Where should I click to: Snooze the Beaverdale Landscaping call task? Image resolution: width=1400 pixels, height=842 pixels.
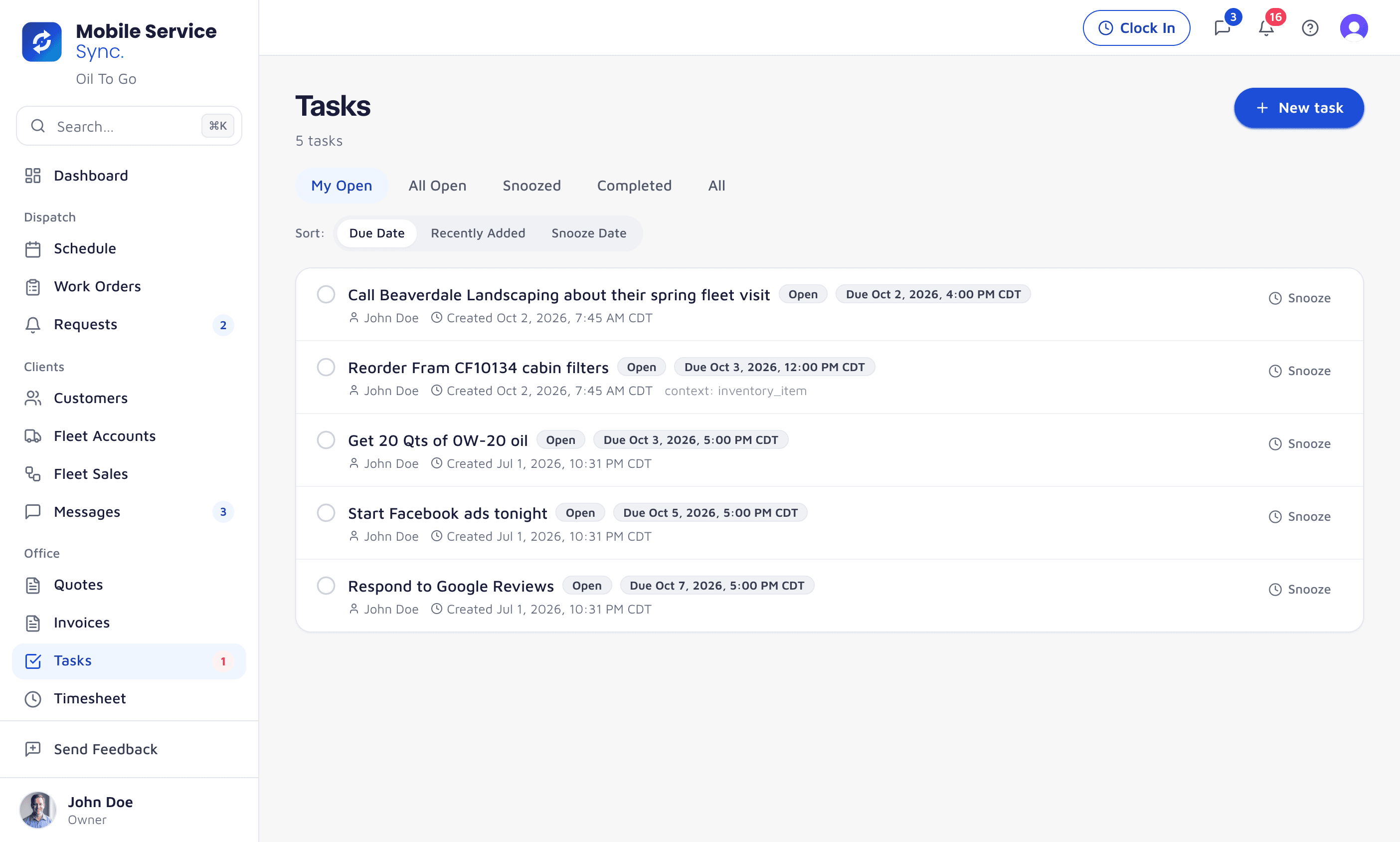click(x=1299, y=298)
